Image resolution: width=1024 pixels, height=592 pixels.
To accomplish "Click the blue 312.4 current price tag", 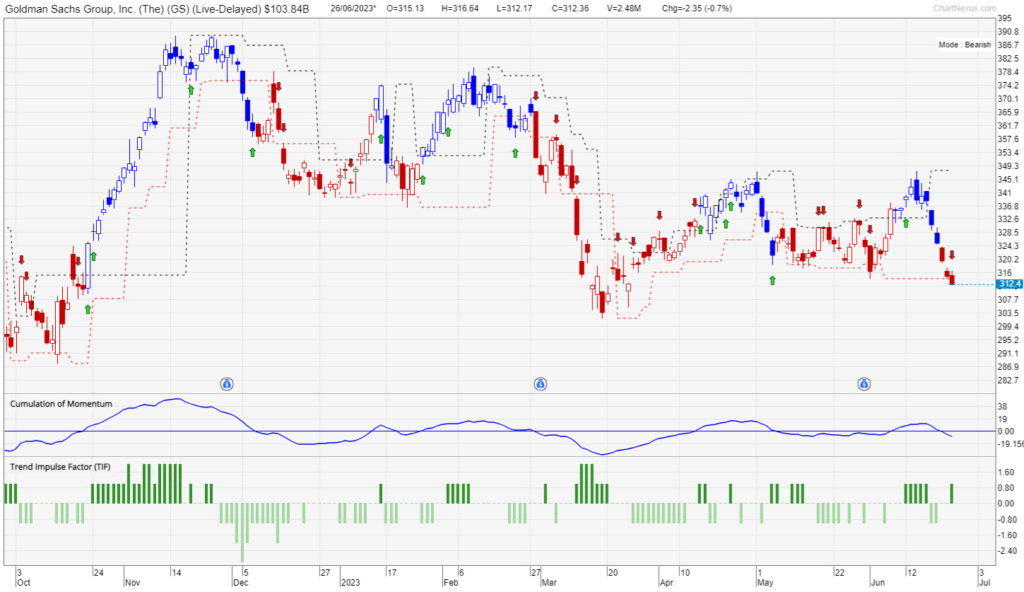I will point(1010,284).
